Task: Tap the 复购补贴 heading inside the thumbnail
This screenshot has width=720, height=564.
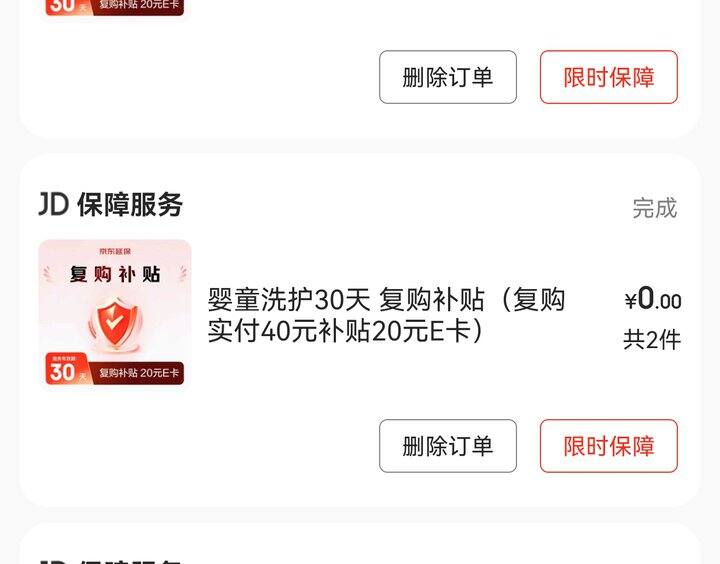Action: tap(115, 274)
